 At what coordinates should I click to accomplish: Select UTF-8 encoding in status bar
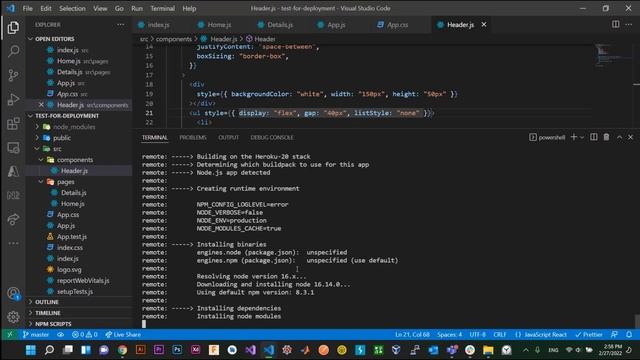478,335
